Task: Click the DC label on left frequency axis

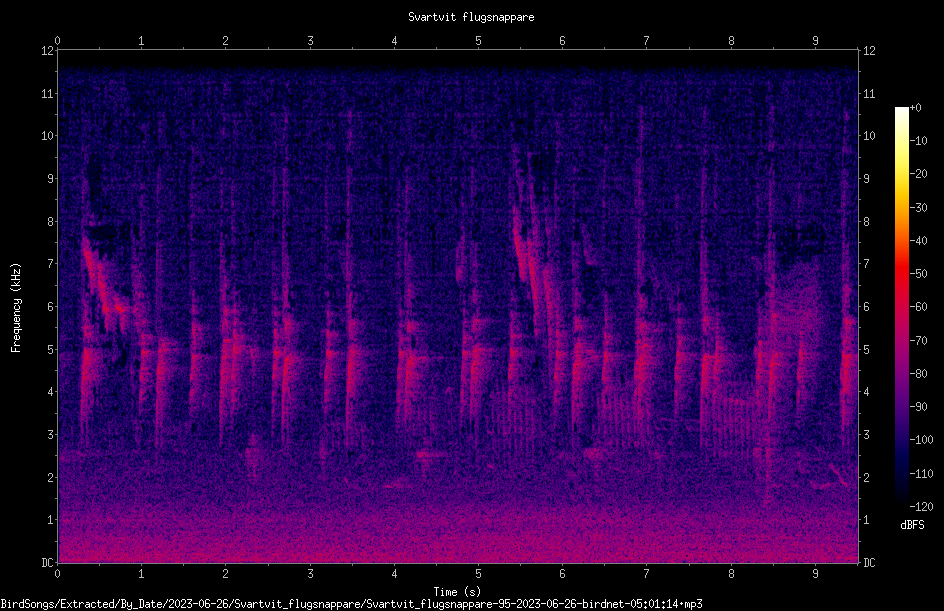Action: click(x=47, y=563)
